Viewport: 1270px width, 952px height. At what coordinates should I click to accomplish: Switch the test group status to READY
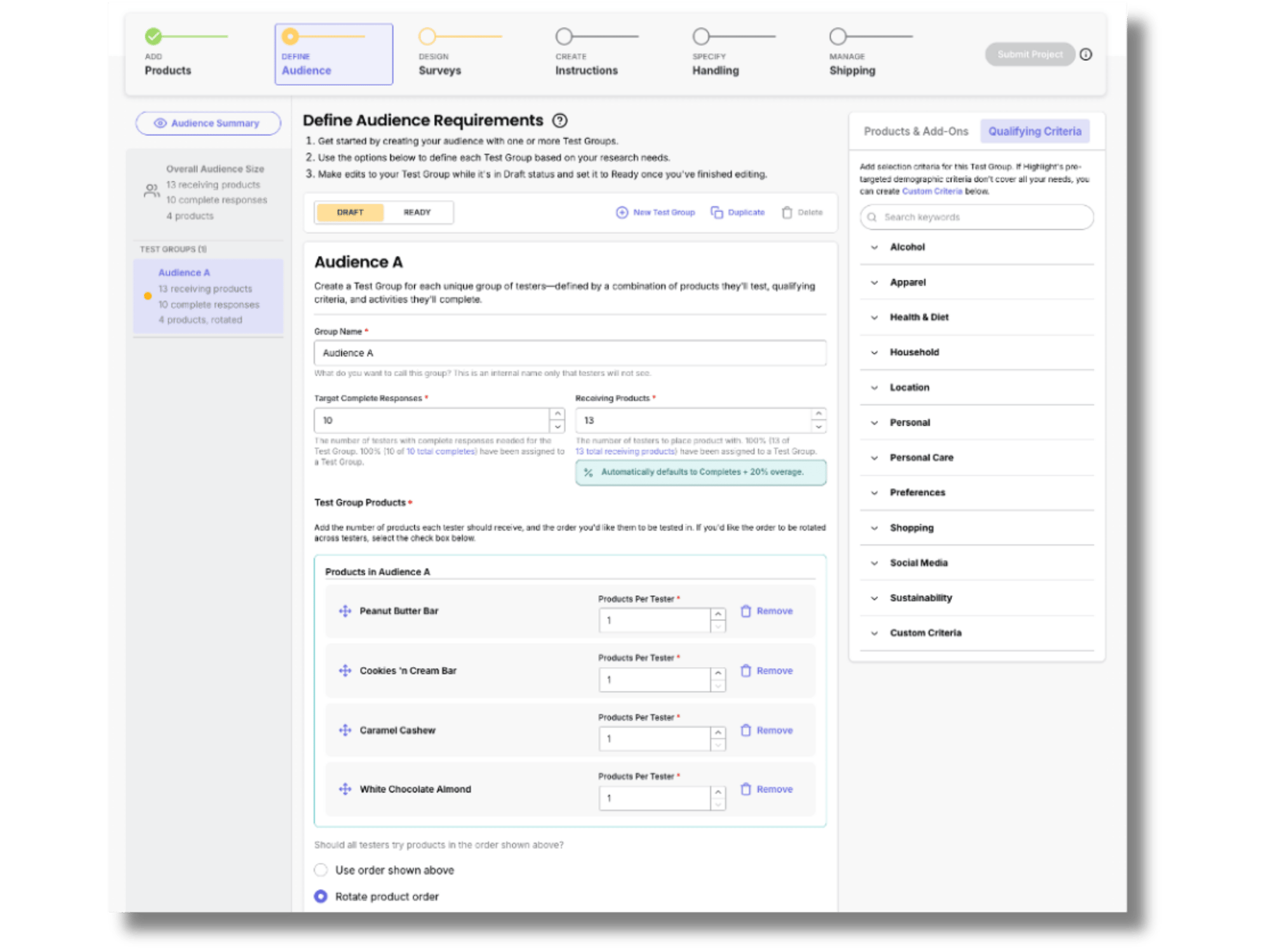[417, 213]
